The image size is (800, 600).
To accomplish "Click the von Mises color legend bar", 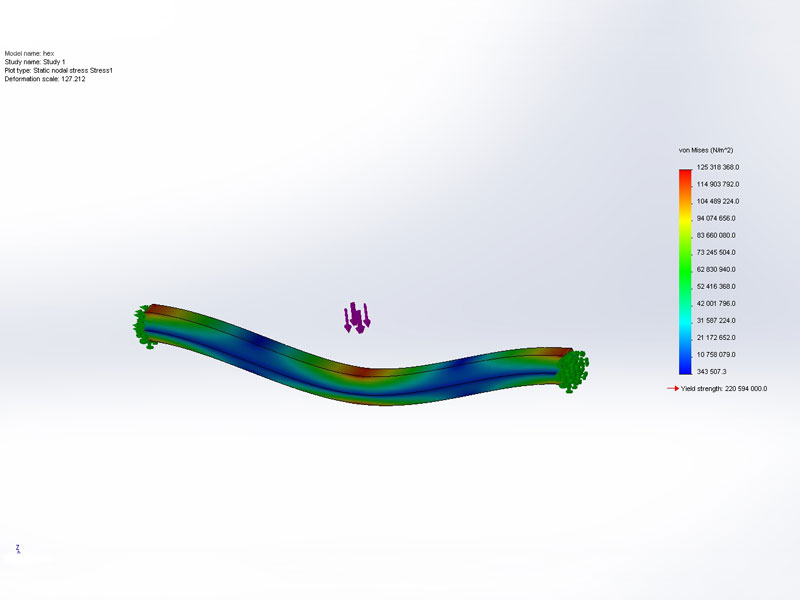I will [685, 270].
